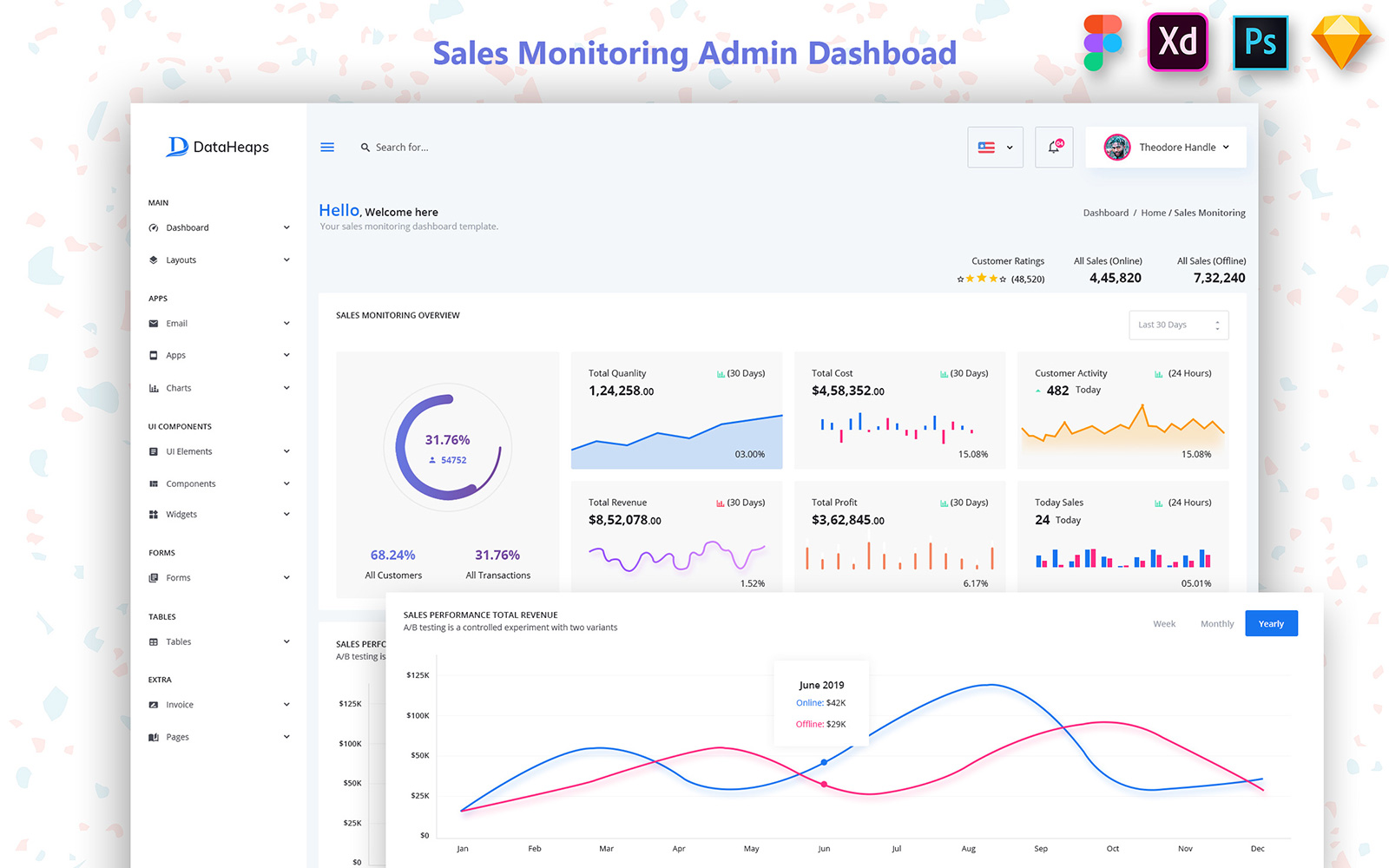
Task: Click the Figma logo icon
Action: pyautogui.click(x=1103, y=43)
